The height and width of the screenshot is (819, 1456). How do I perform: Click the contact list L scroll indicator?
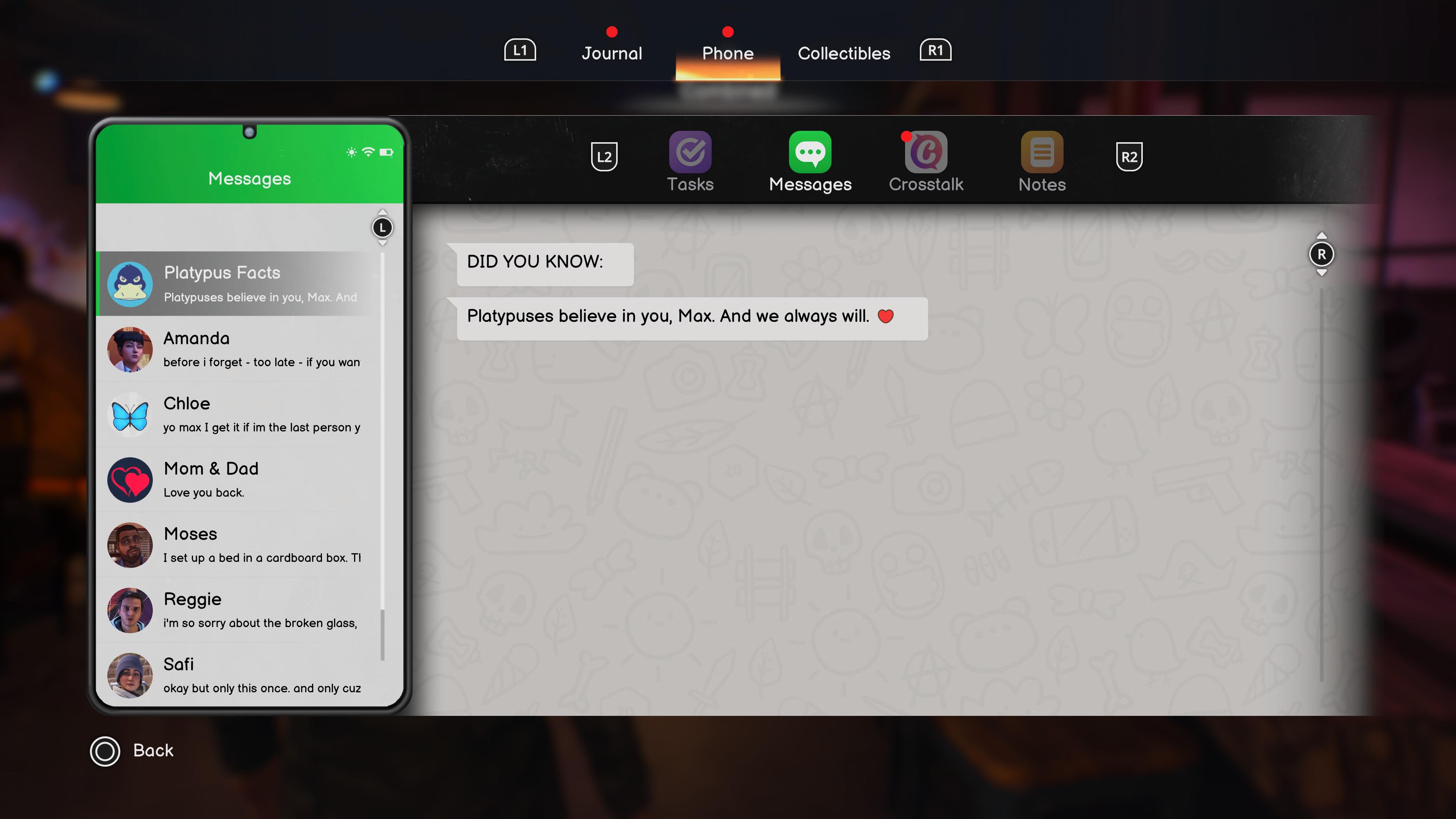pyautogui.click(x=383, y=228)
